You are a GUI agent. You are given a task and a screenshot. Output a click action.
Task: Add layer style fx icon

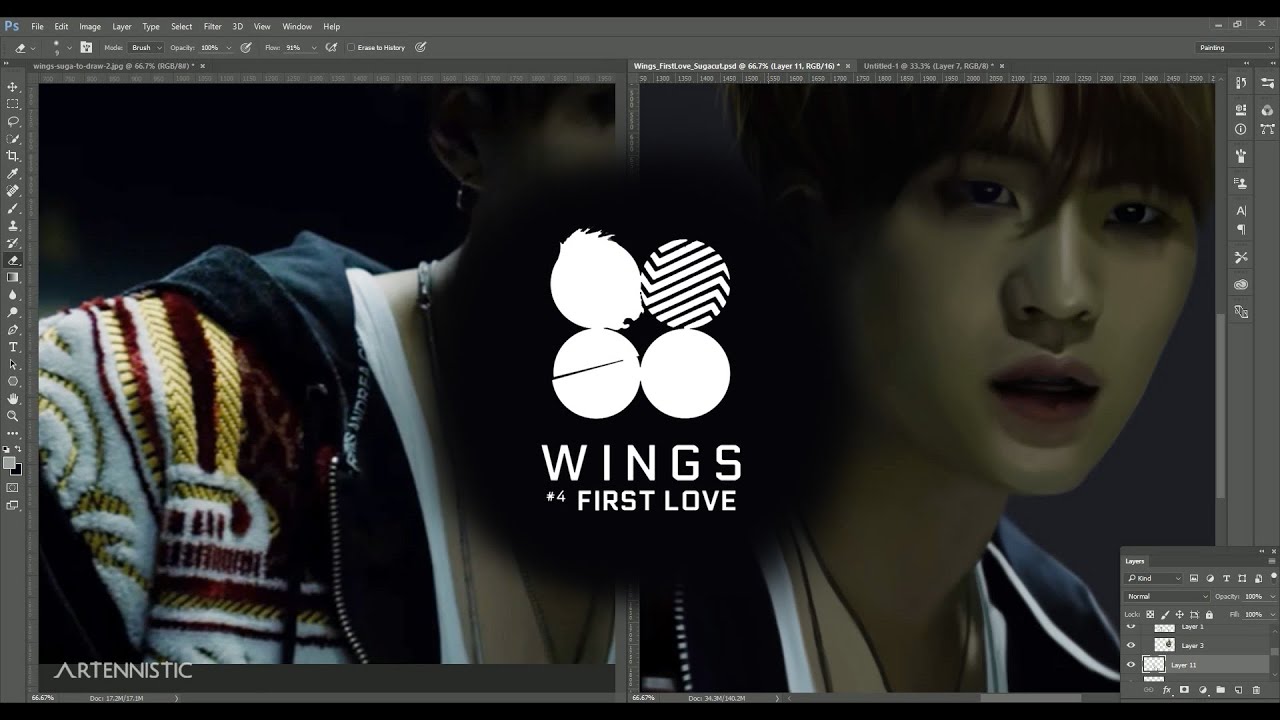pyautogui.click(x=1166, y=690)
